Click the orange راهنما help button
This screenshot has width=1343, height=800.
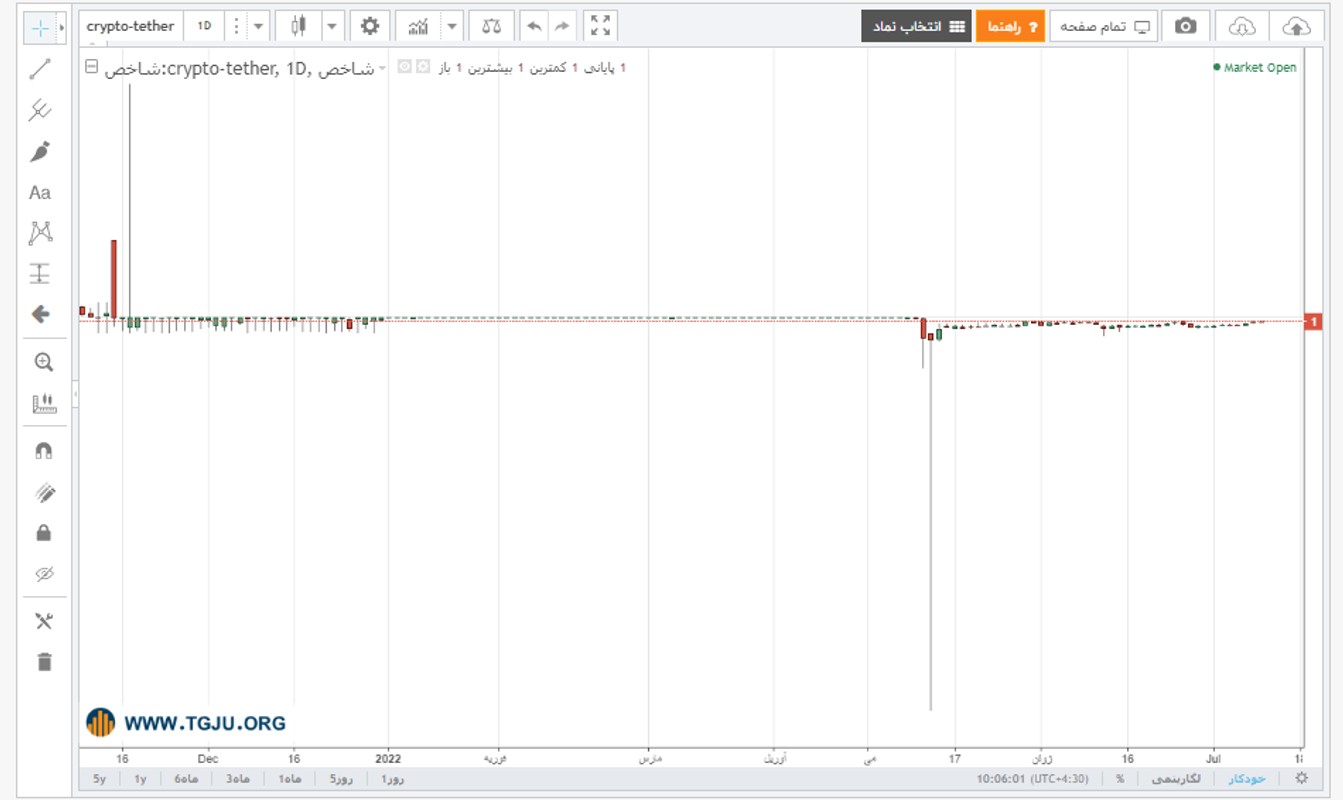[1010, 26]
